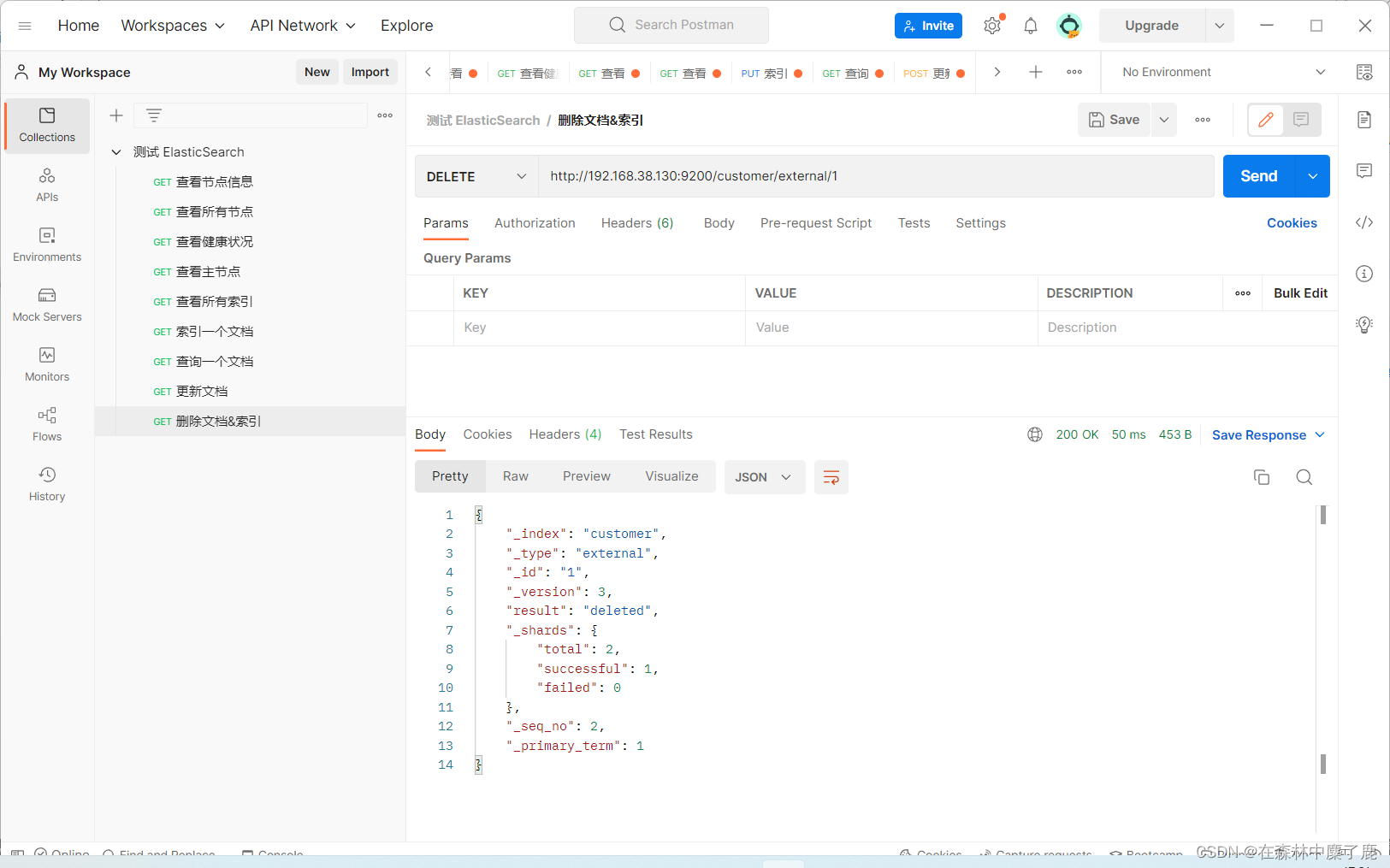Open environment quick look icon
The image size is (1390, 868).
pyautogui.click(x=1364, y=72)
